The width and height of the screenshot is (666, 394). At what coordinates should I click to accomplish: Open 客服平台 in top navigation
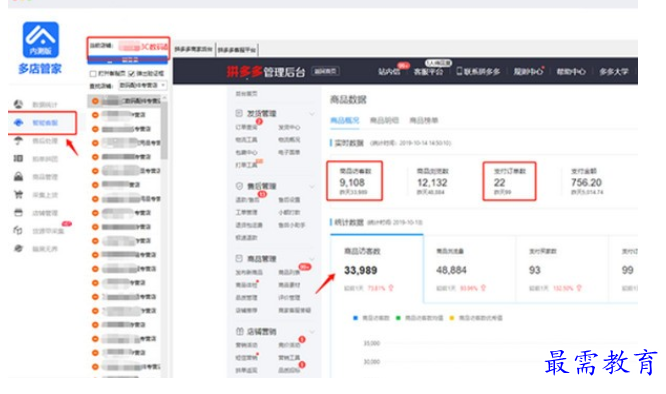428,71
